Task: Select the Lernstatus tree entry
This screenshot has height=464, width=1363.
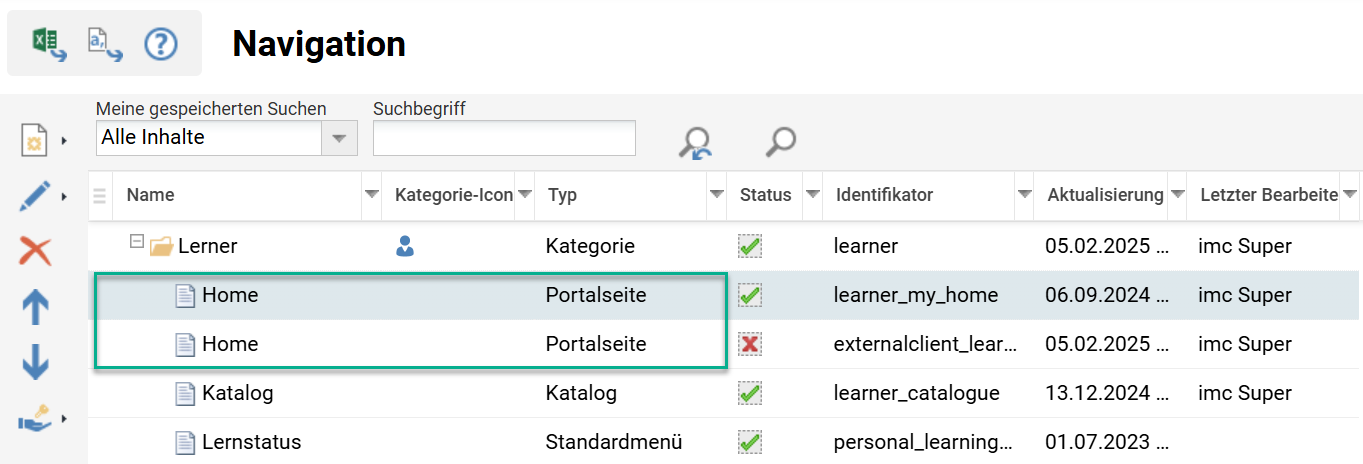Action: [251, 442]
